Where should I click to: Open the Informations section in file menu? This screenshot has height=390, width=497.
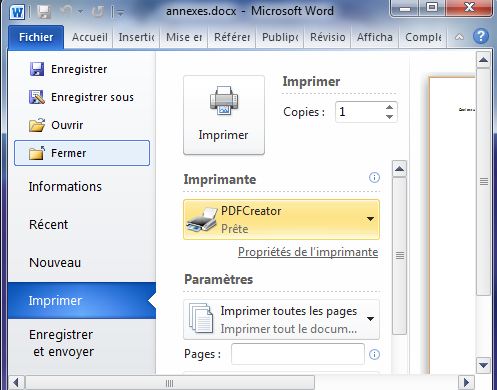pyautogui.click(x=65, y=187)
